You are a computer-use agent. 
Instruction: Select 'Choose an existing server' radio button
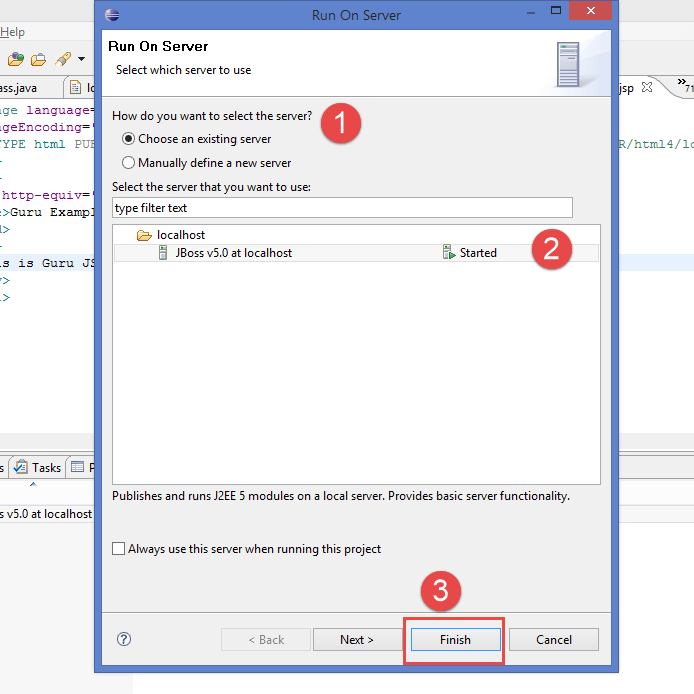coord(128,139)
